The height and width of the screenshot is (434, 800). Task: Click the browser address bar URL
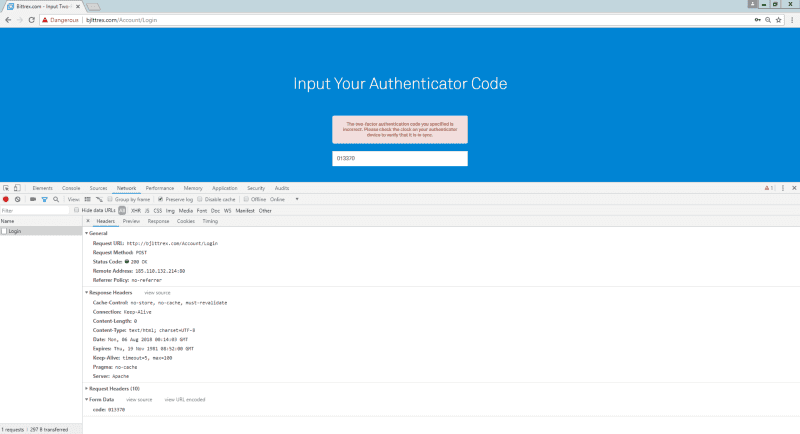121,20
